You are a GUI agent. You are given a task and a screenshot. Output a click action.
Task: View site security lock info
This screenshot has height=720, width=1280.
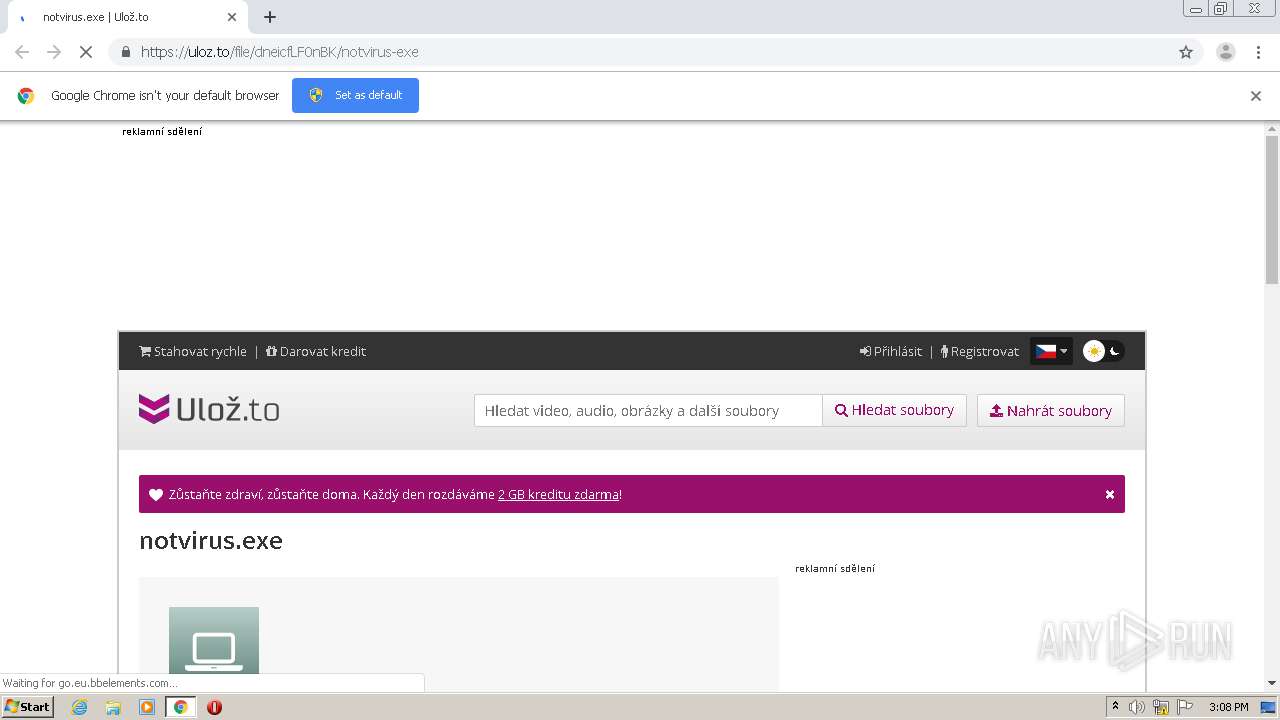[x=126, y=52]
